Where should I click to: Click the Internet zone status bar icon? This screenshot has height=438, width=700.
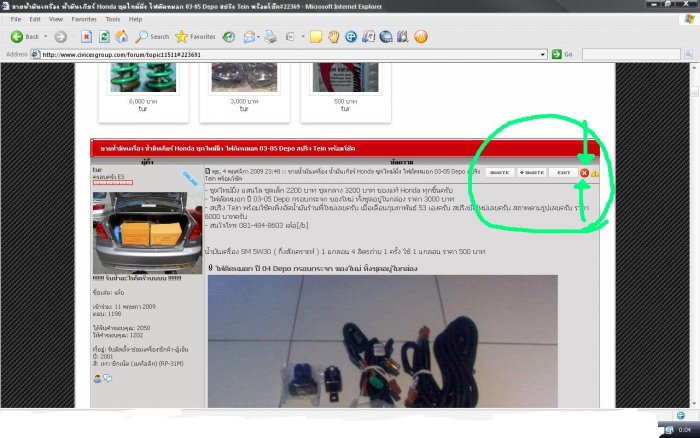(681, 416)
